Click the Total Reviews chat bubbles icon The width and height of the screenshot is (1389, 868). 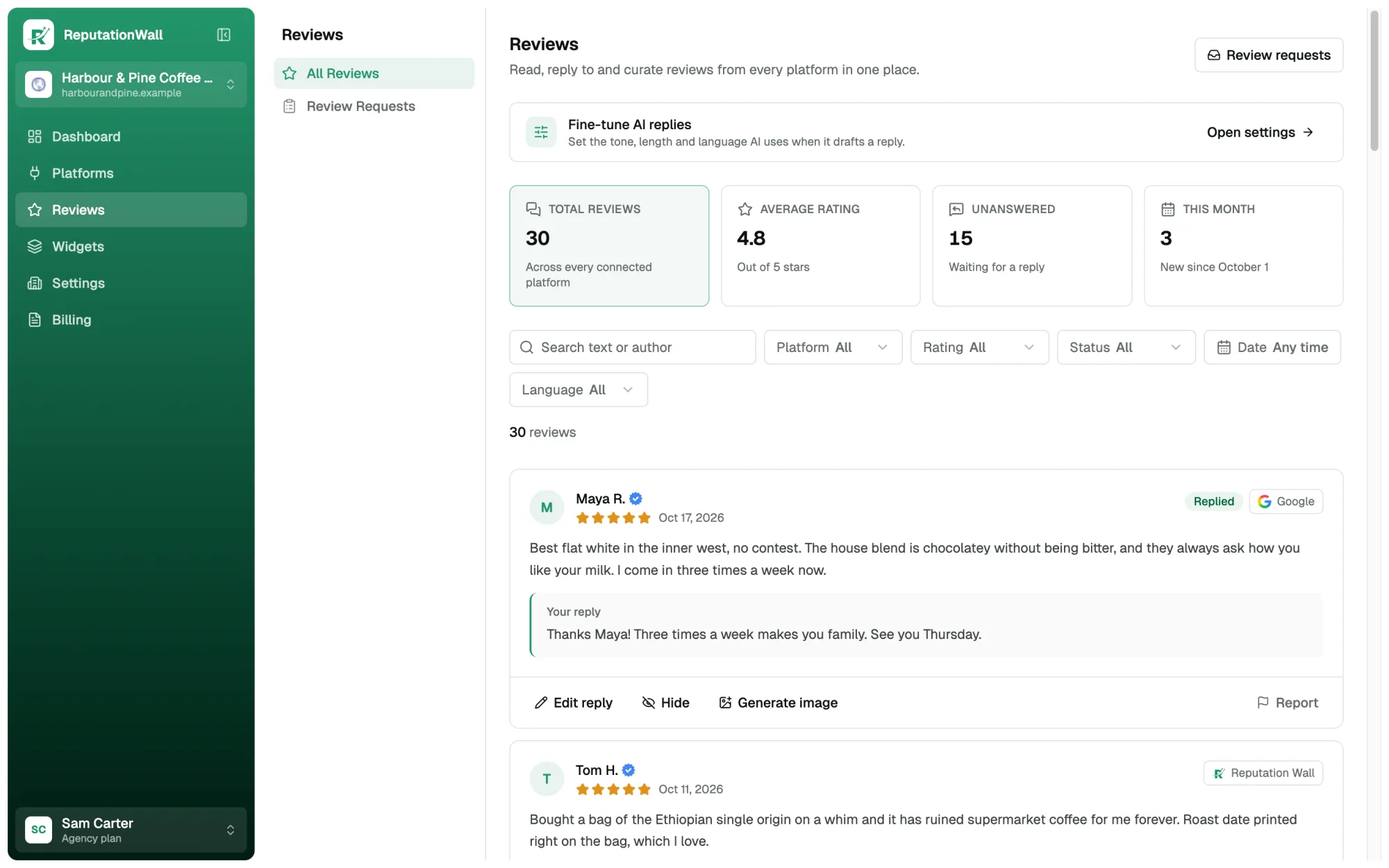pyautogui.click(x=533, y=209)
